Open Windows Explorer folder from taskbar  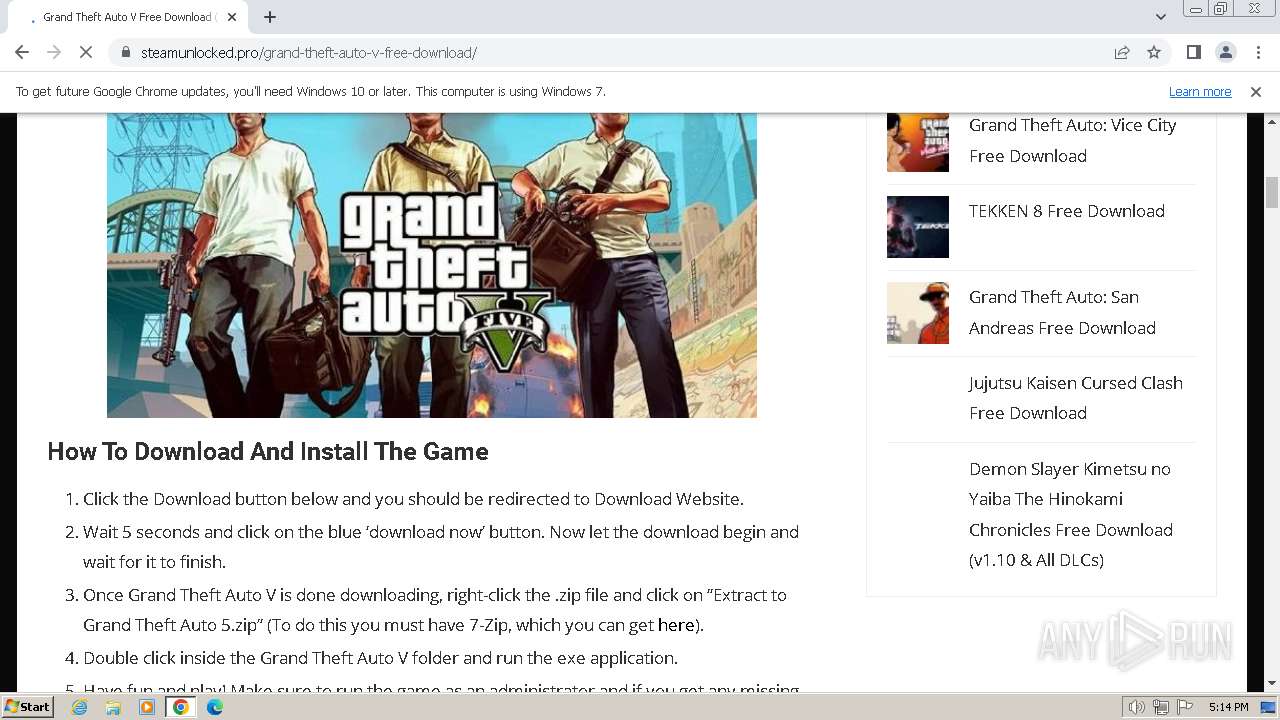pos(113,707)
